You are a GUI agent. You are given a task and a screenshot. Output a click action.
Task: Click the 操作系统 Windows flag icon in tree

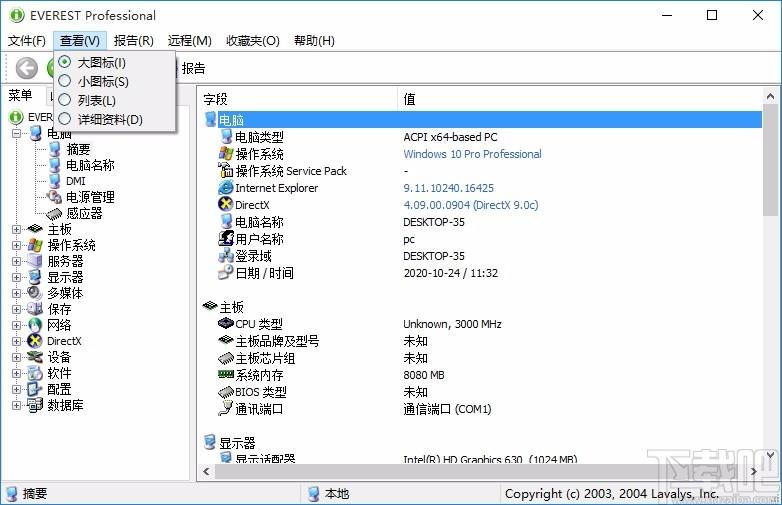pos(35,245)
